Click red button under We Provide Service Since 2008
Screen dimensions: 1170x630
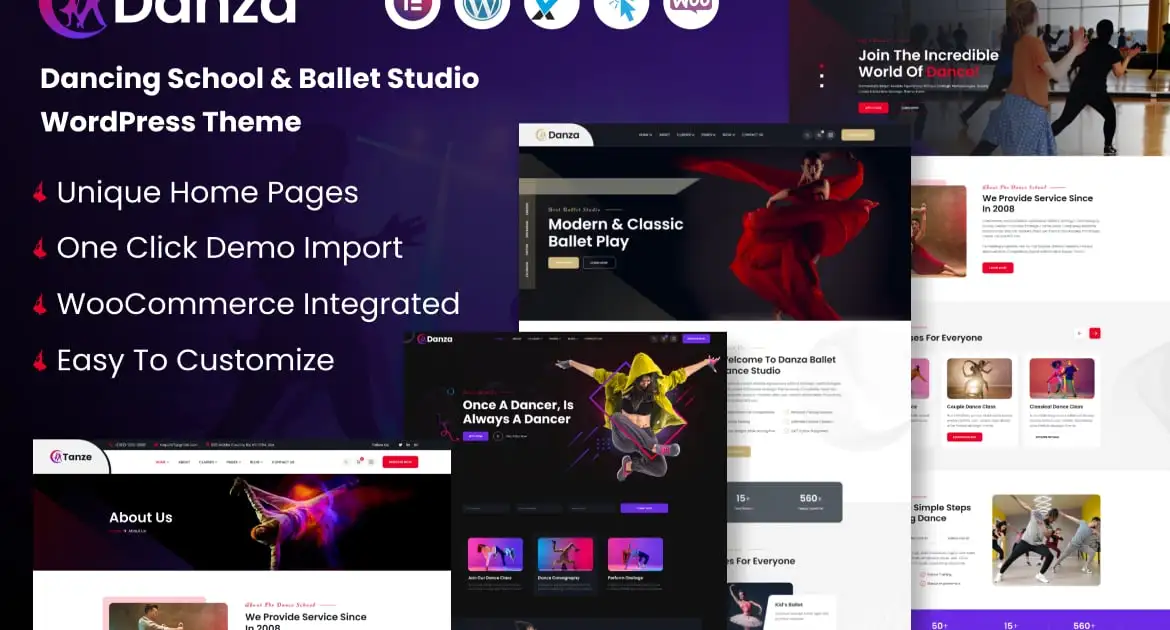(x=998, y=268)
